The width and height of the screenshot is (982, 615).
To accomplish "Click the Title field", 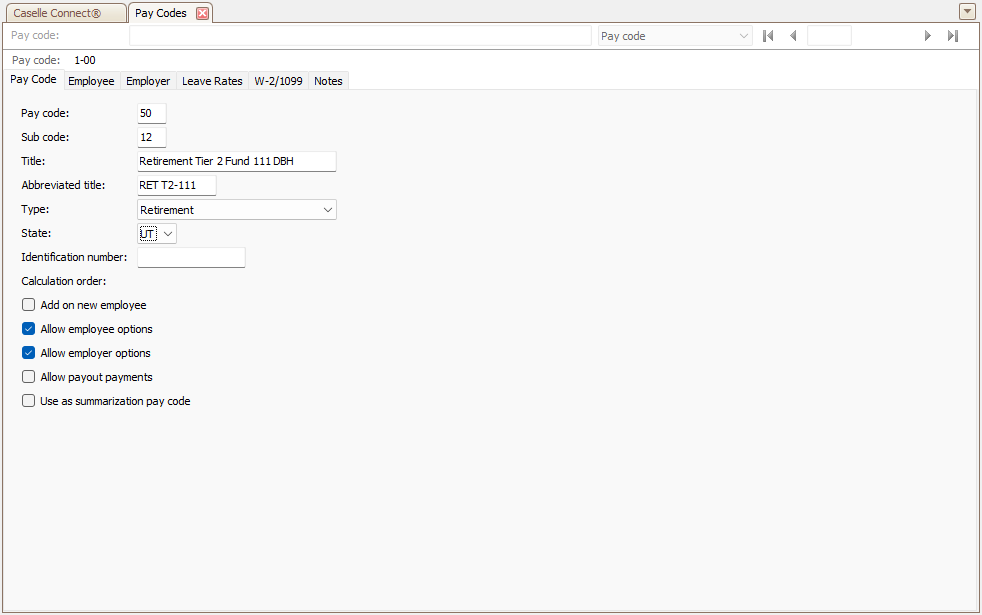I will (236, 162).
